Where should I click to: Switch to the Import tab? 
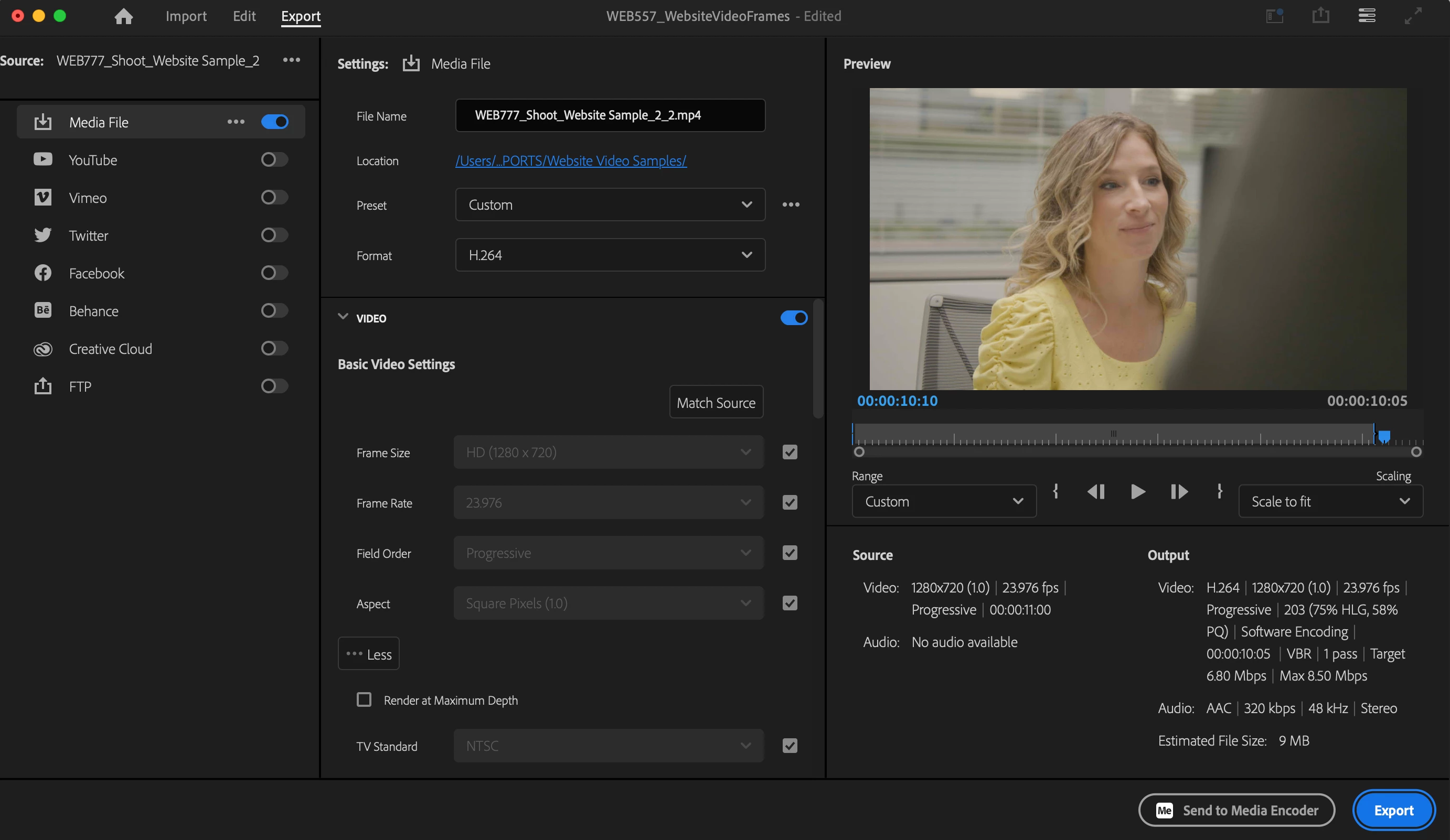tap(186, 16)
